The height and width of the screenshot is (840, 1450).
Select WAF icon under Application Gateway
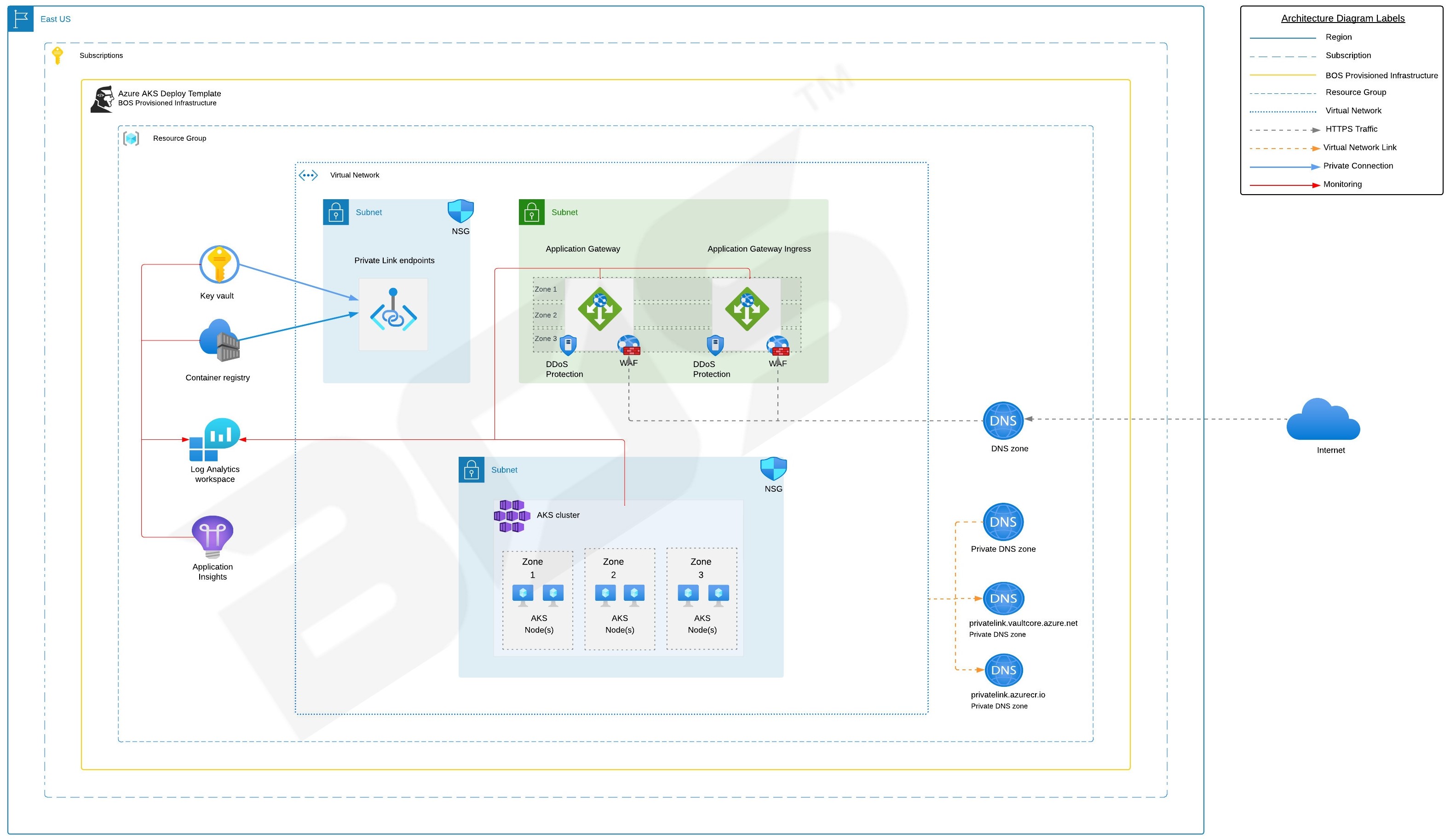point(629,346)
